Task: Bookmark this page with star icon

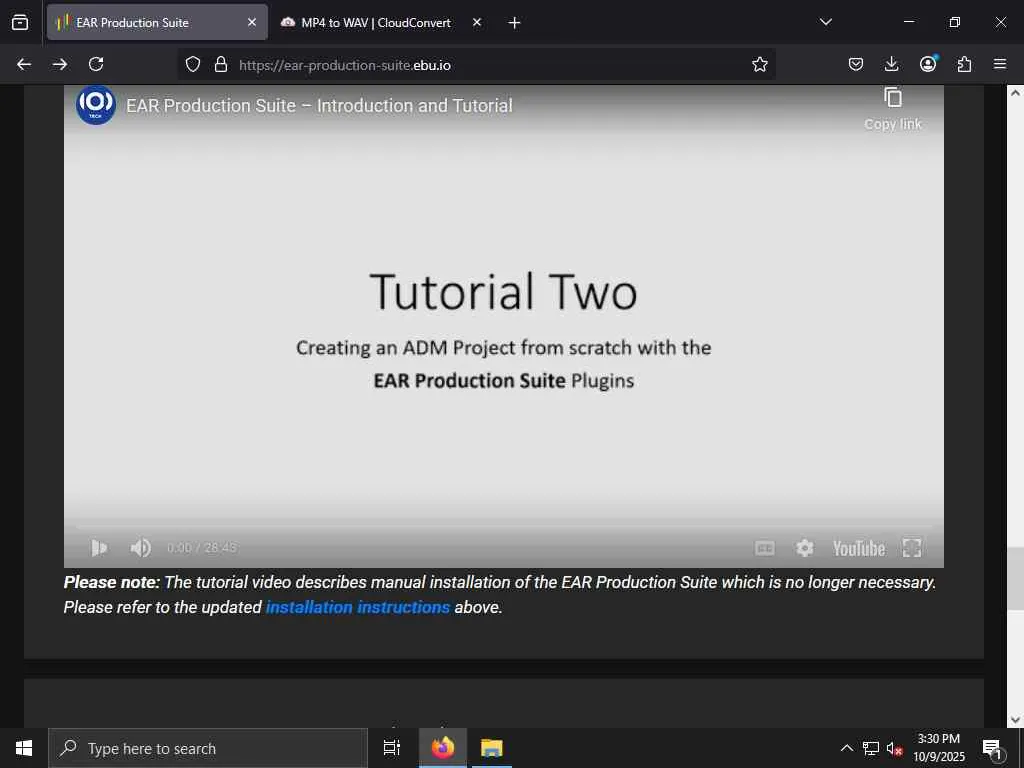Action: tap(760, 64)
